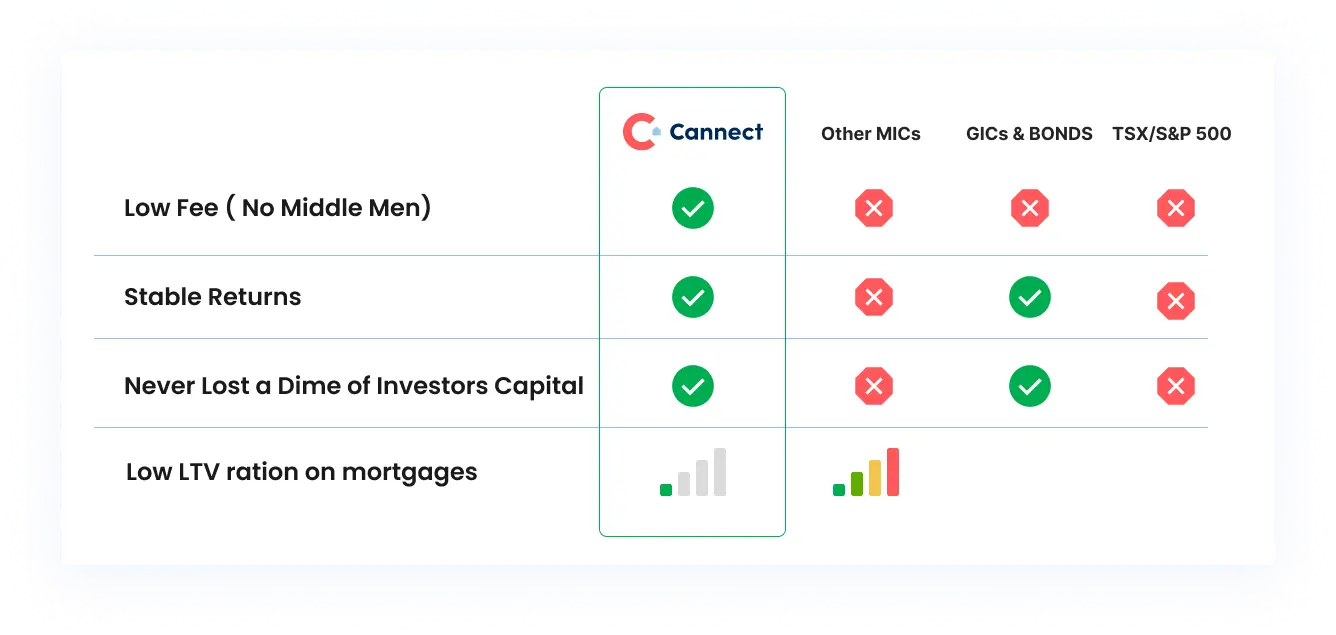The width and height of the screenshot is (1336, 635).
Task: Click Other MICs red X for Never Lost a Dime
Action: 873,386
